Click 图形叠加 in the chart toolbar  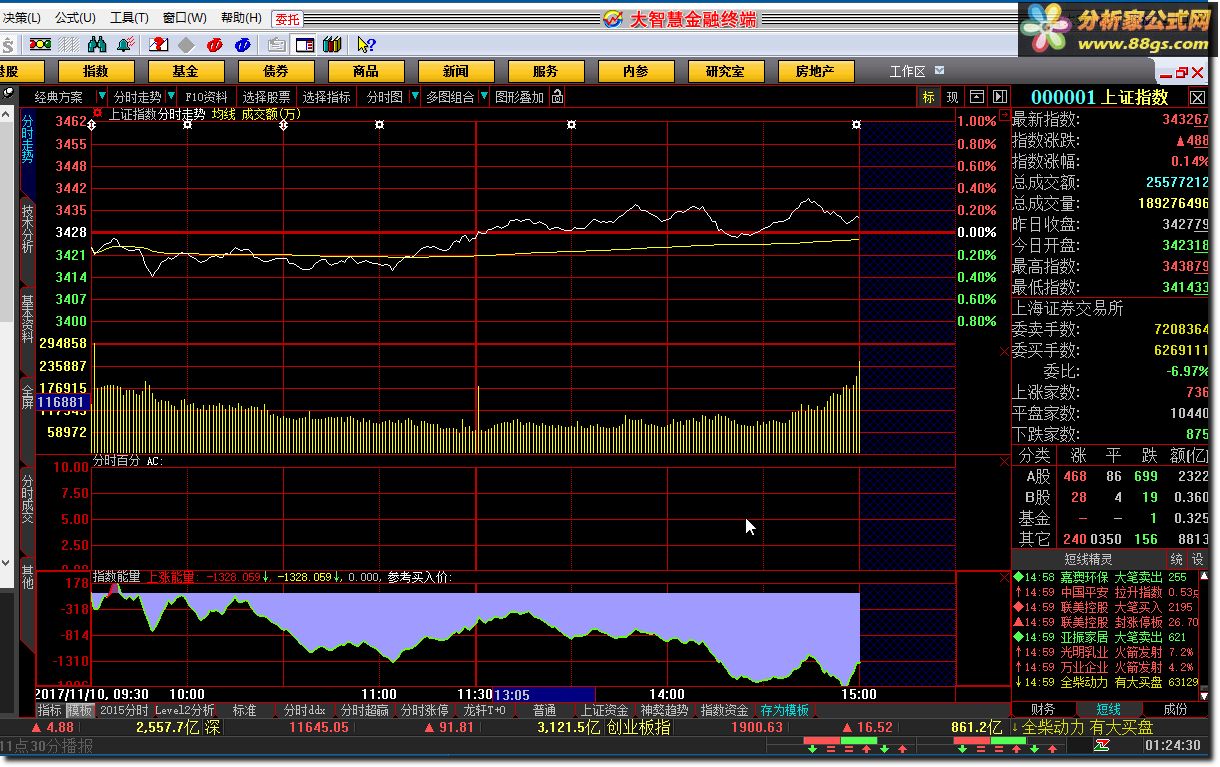point(520,97)
